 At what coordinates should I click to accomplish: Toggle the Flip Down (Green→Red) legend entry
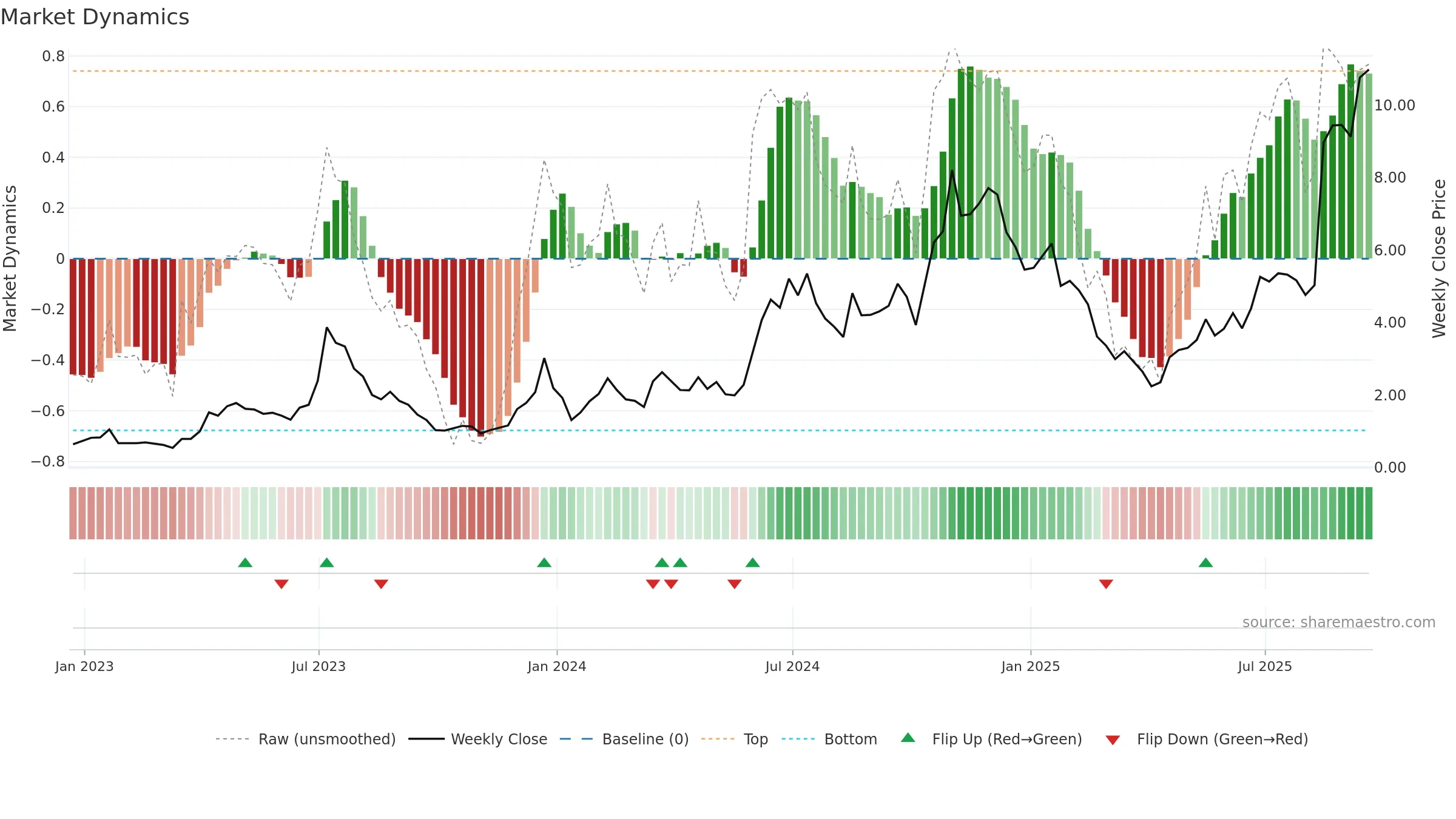[x=1222, y=739]
